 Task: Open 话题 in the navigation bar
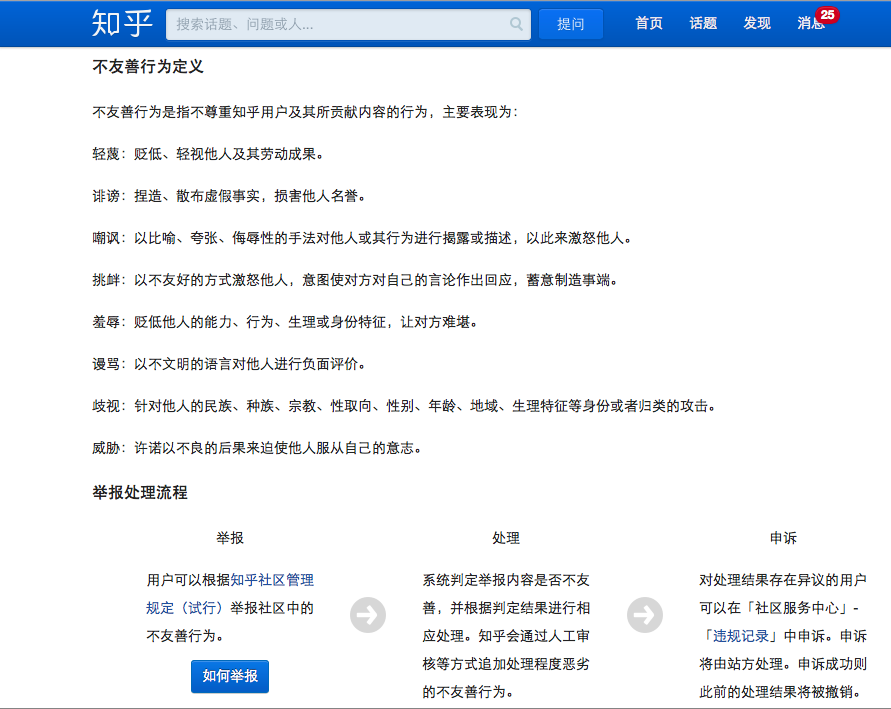(703, 23)
